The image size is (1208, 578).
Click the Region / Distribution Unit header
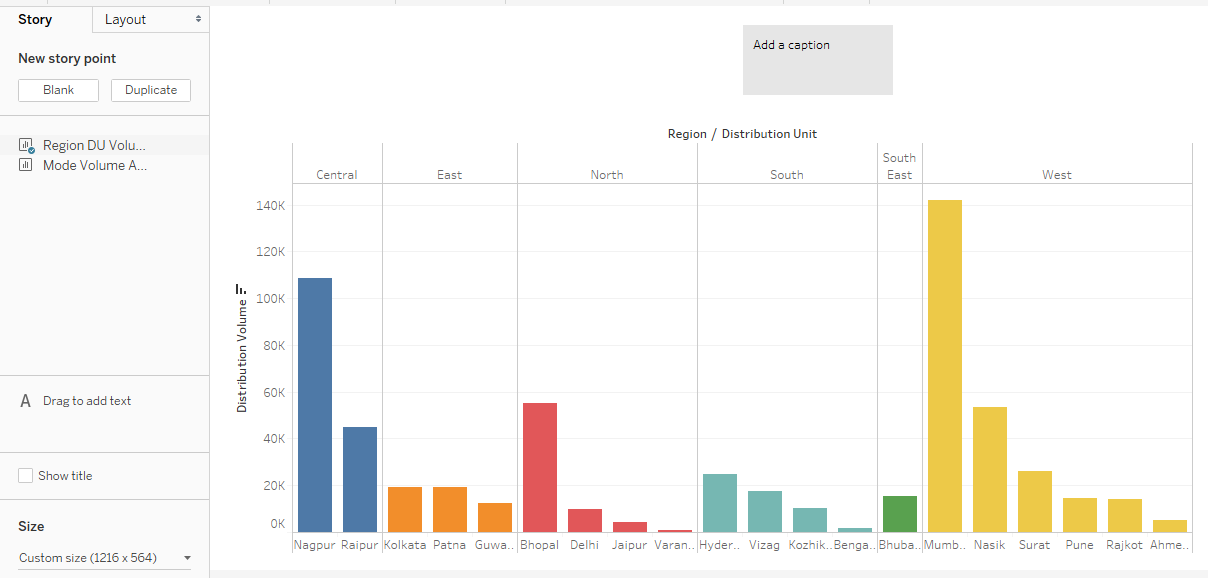pos(742,134)
